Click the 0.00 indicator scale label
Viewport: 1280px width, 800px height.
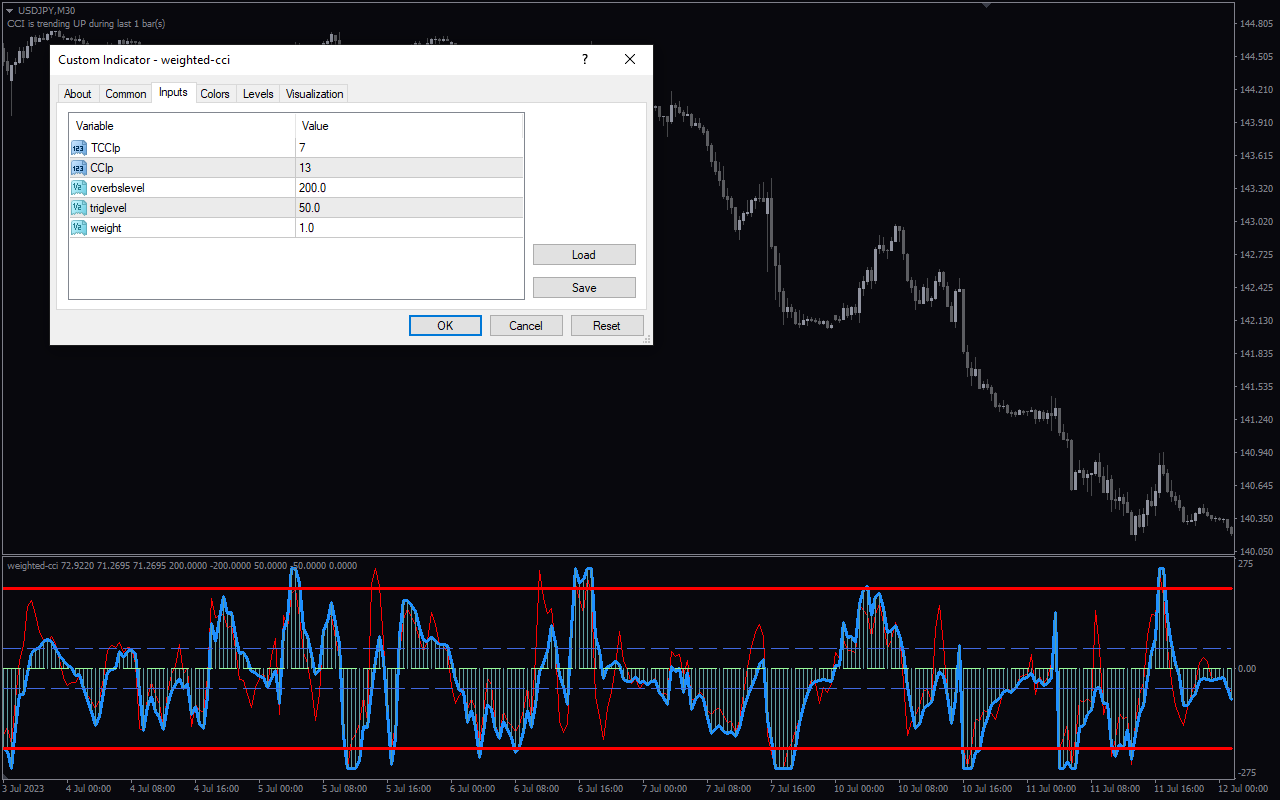(1249, 668)
